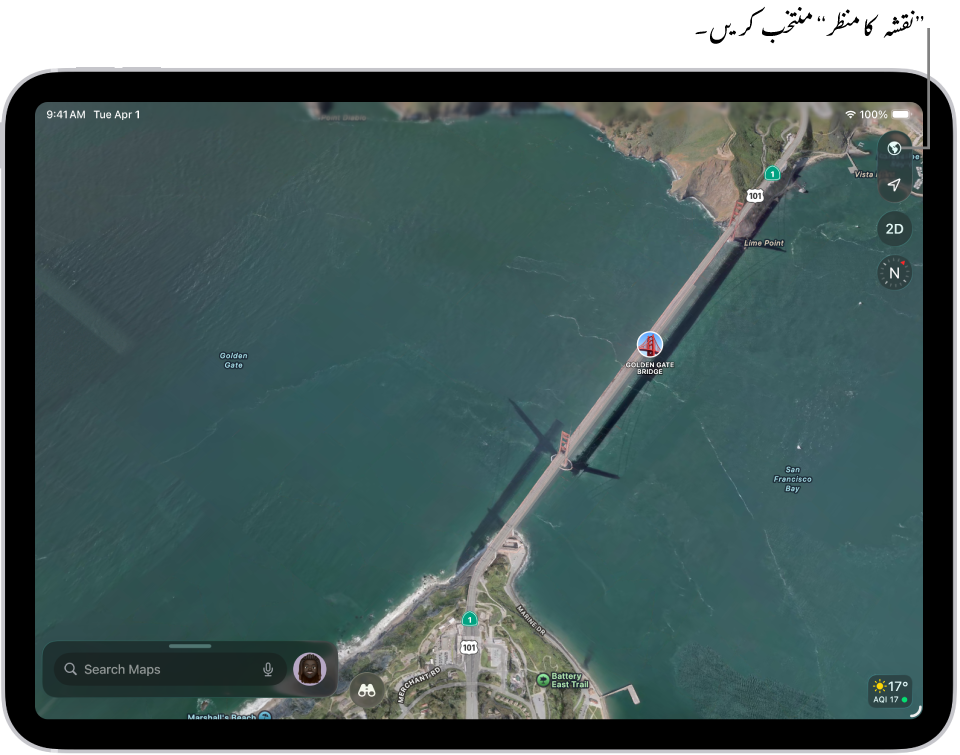Open the 17° weather and AQI widget
The image size is (960, 755).
pos(890,691)
